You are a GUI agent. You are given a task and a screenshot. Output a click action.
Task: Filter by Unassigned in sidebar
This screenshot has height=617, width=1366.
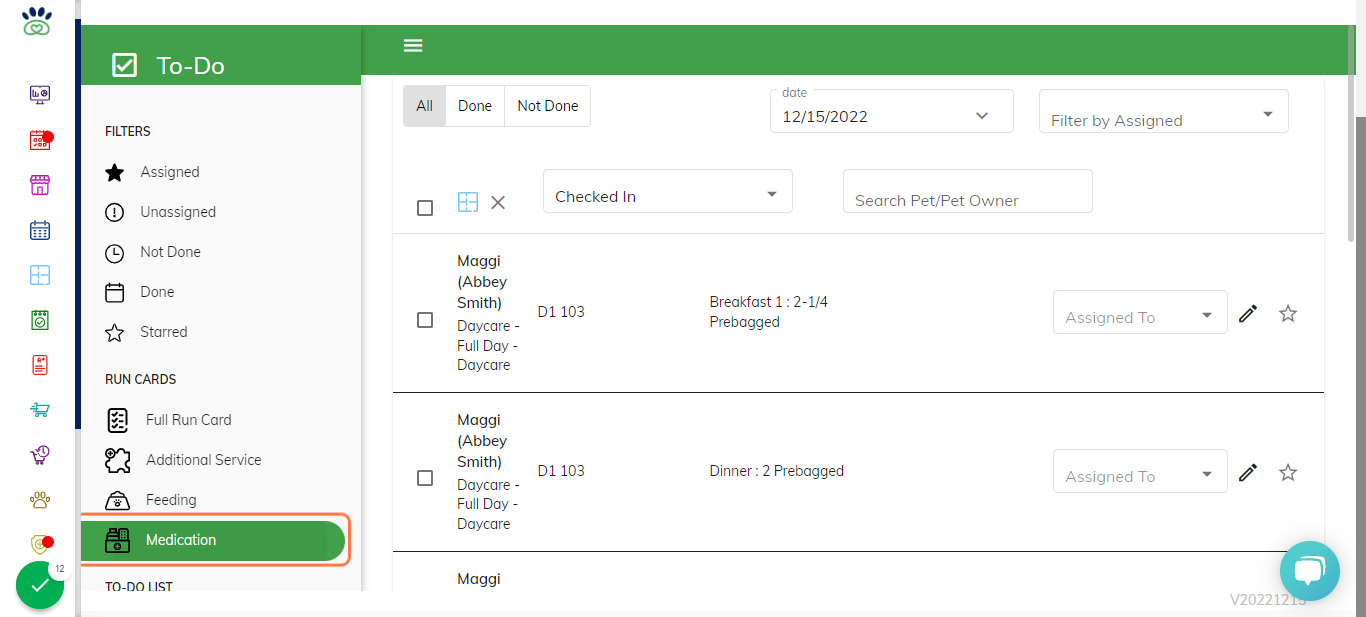[160, 212]
